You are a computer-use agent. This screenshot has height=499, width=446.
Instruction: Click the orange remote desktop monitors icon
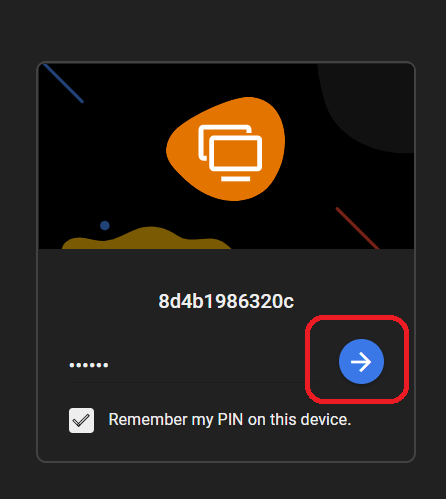tap(230, 153)
